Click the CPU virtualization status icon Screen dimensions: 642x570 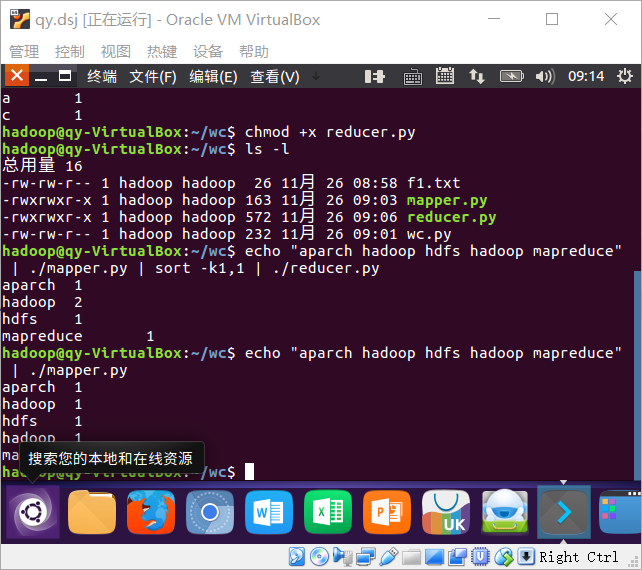(480, 556)
